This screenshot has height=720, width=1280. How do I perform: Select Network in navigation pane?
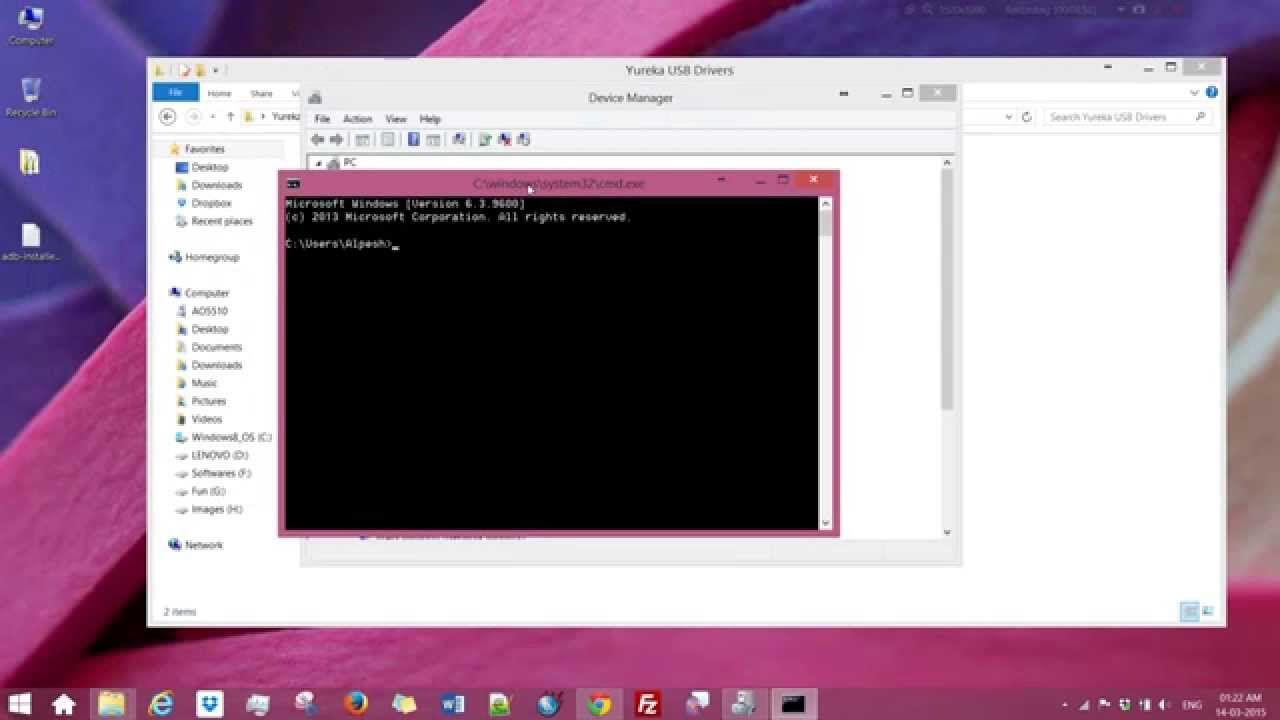tap(204, 545)
